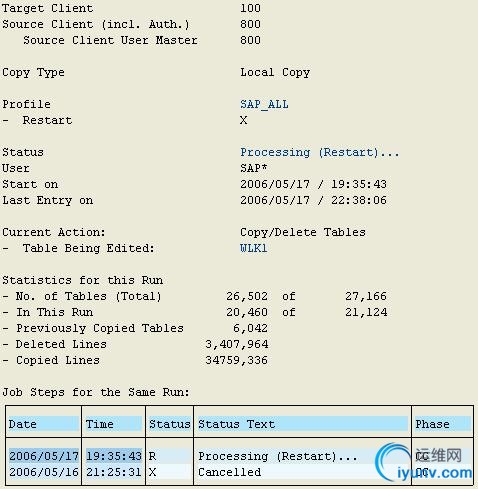Open the SAP_ALL profile link
478x489 pixels.
click(x=264, y=104)
